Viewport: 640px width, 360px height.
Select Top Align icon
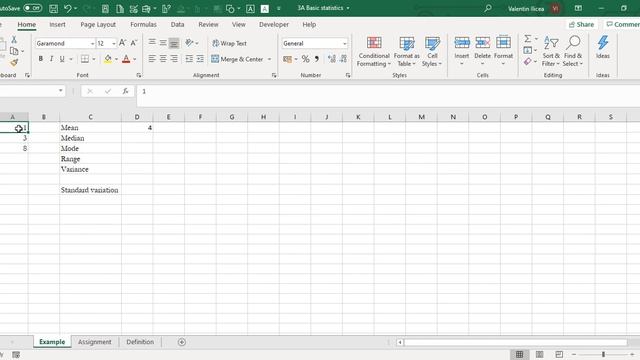click(x=152, y=42)
